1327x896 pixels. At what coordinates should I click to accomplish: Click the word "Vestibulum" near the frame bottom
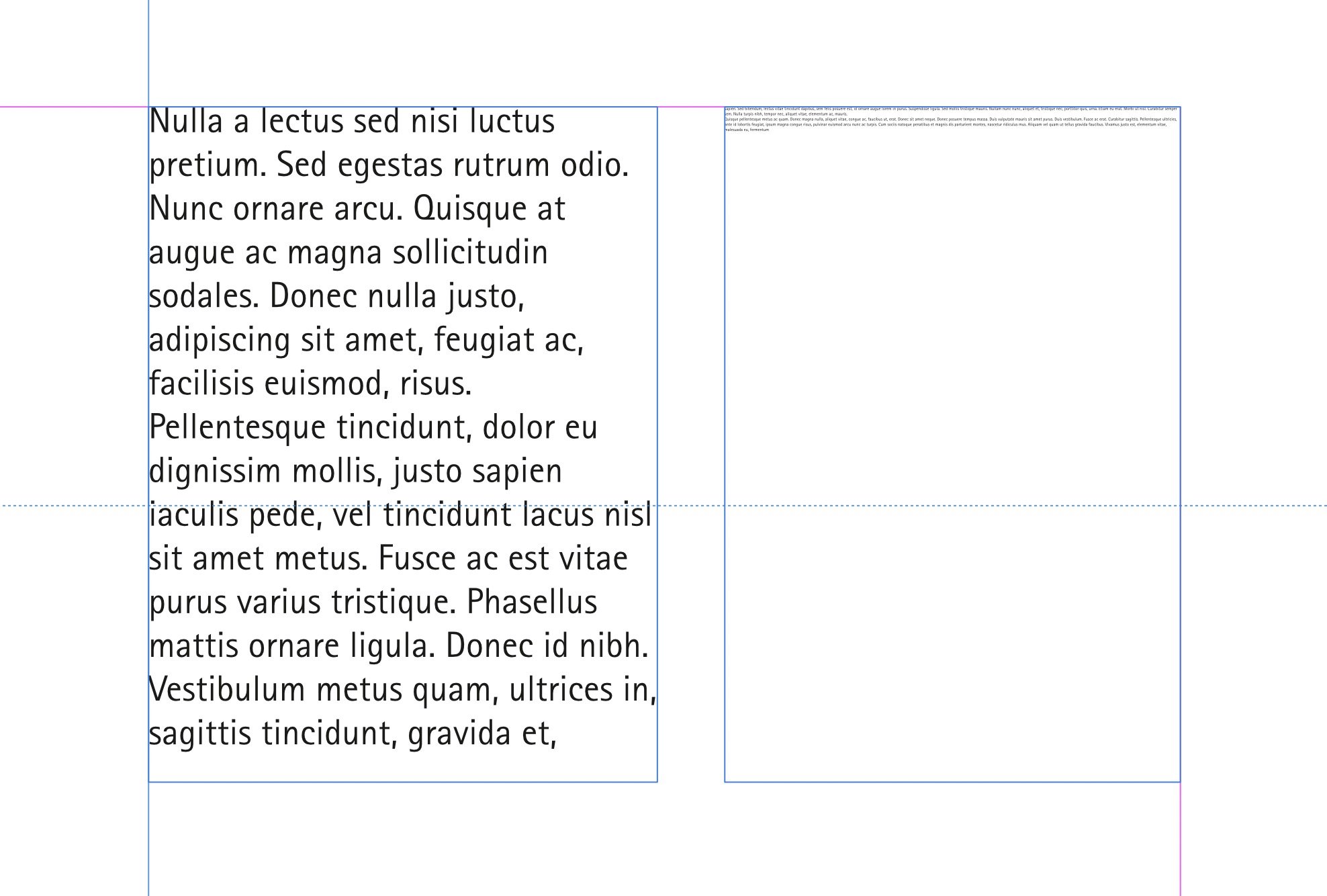227,689
